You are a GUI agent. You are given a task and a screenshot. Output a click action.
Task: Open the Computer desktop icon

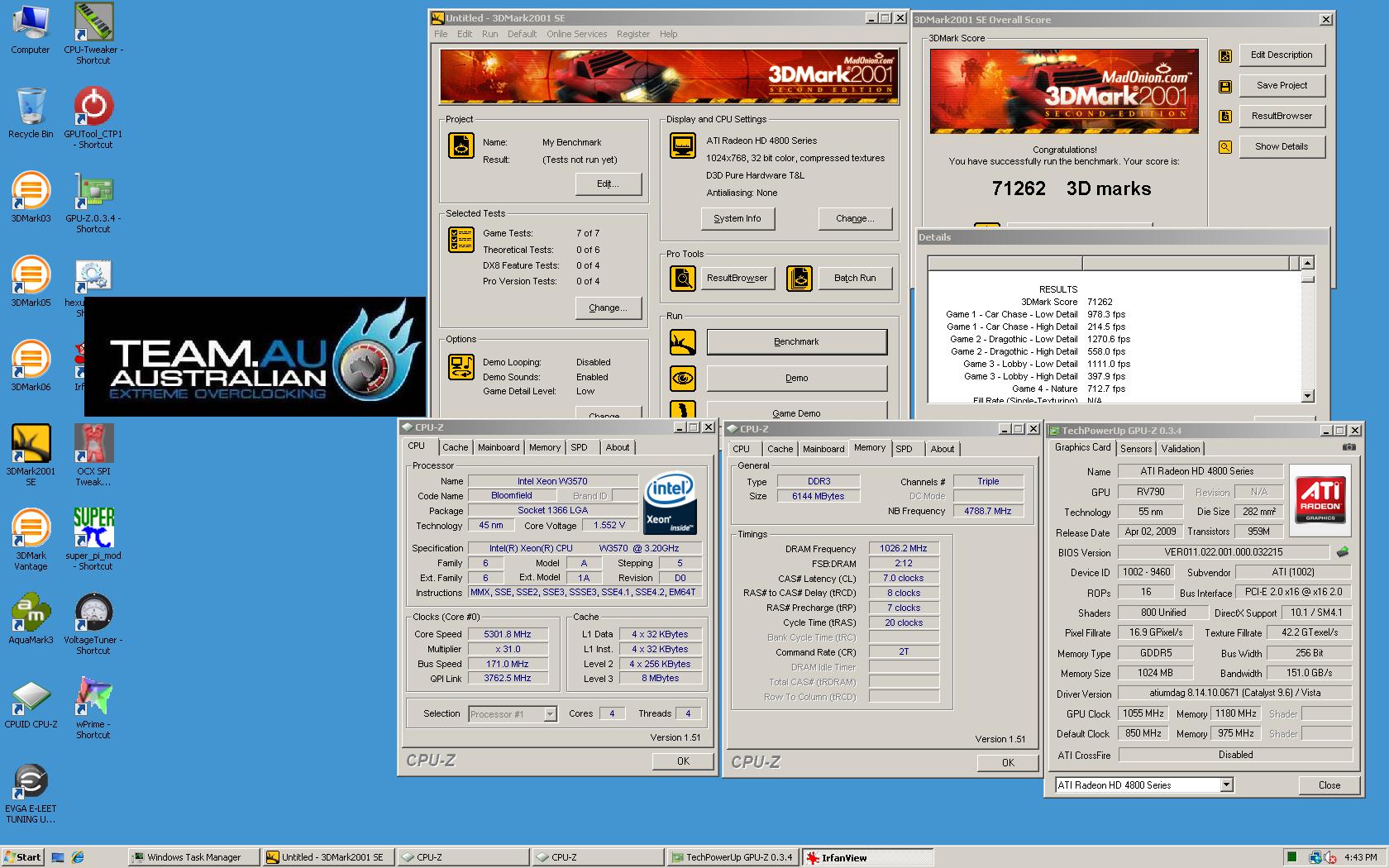point(31,30)
